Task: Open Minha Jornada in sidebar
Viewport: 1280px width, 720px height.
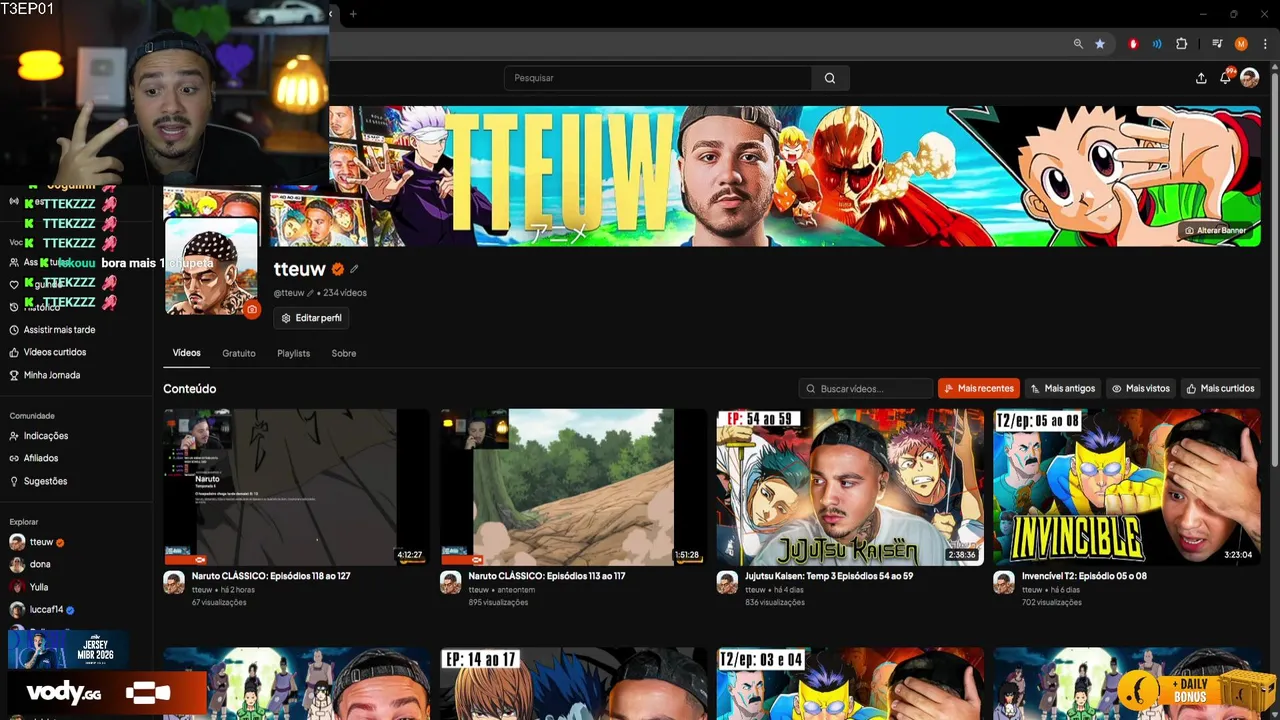Action: (52, 375)
